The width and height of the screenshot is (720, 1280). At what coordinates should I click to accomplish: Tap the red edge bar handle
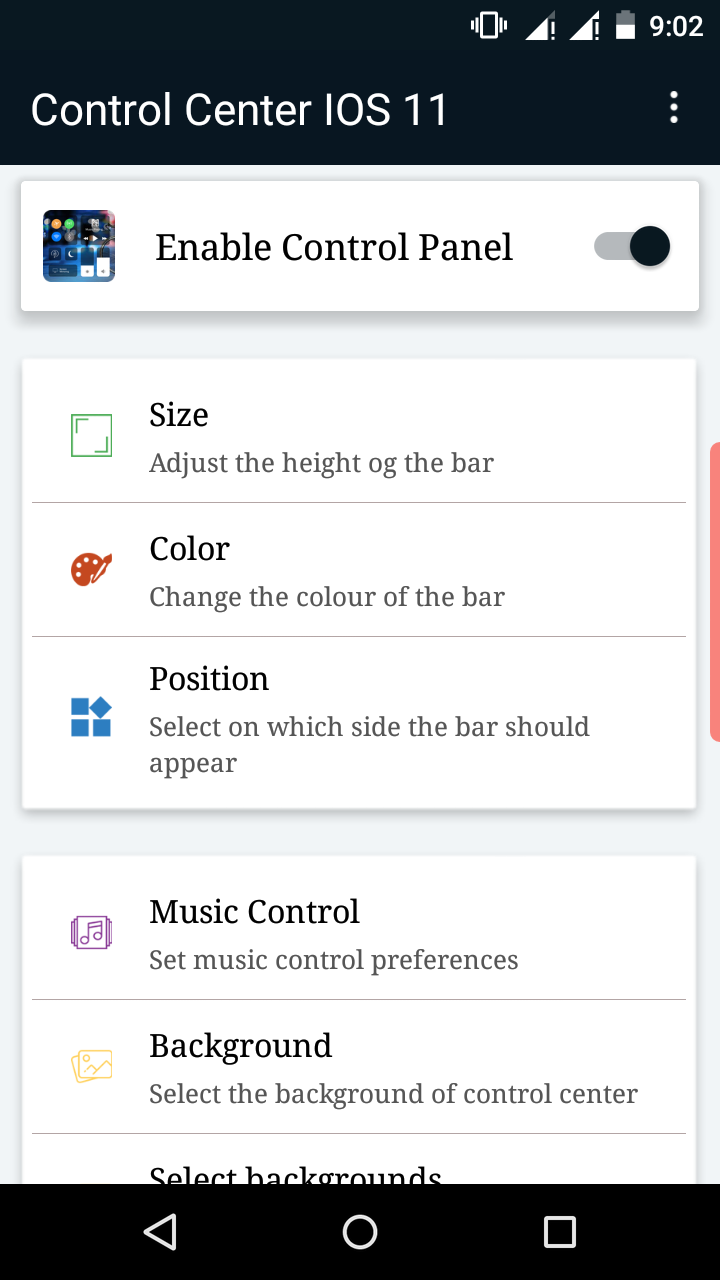pyautogui.click(x=714, y=592)
